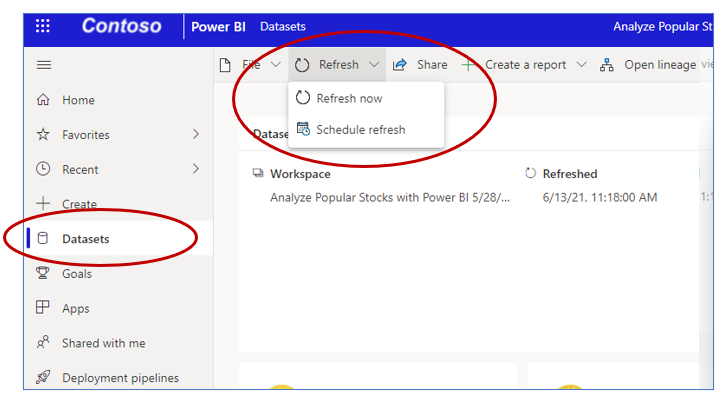Viewport: 727px width, 399px height.
Task: Expand the Favorites flyout chevron
Action: [x=196, y=134]
